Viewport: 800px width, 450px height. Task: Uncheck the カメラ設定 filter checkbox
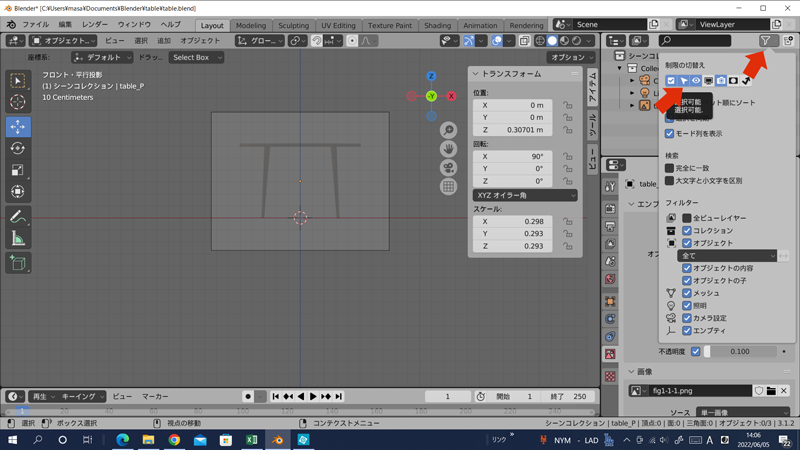click(x=687, y=318)
